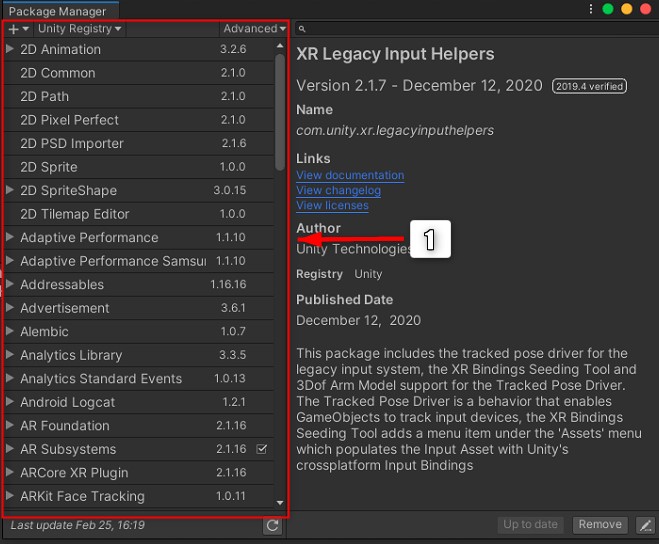Expand the Analytics Library arrow
The height and width of the screenshot is (544, 659).
coord(10,355)
